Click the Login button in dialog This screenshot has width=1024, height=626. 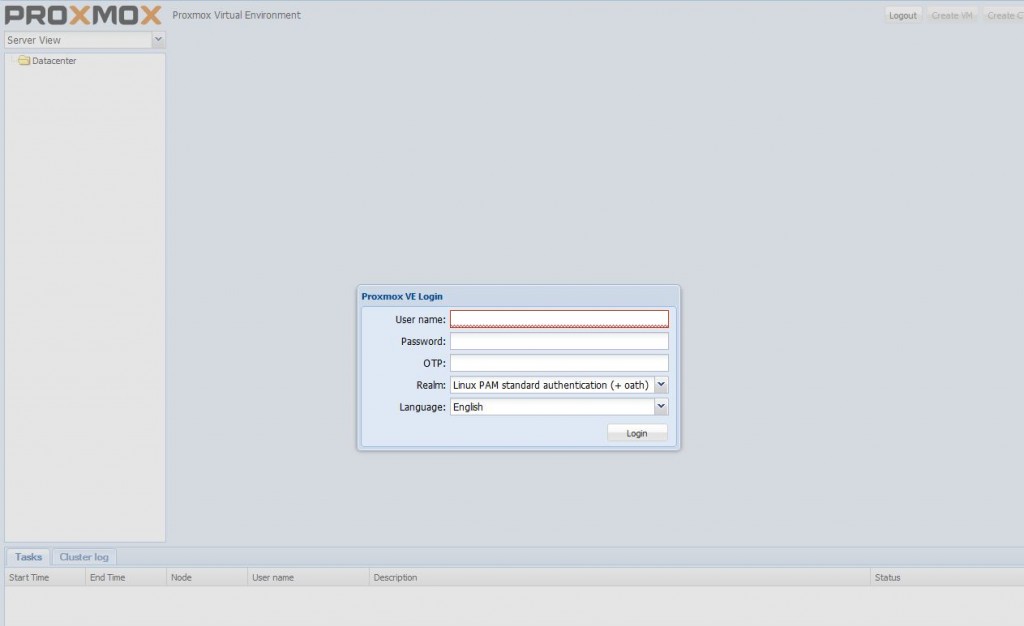637,433
